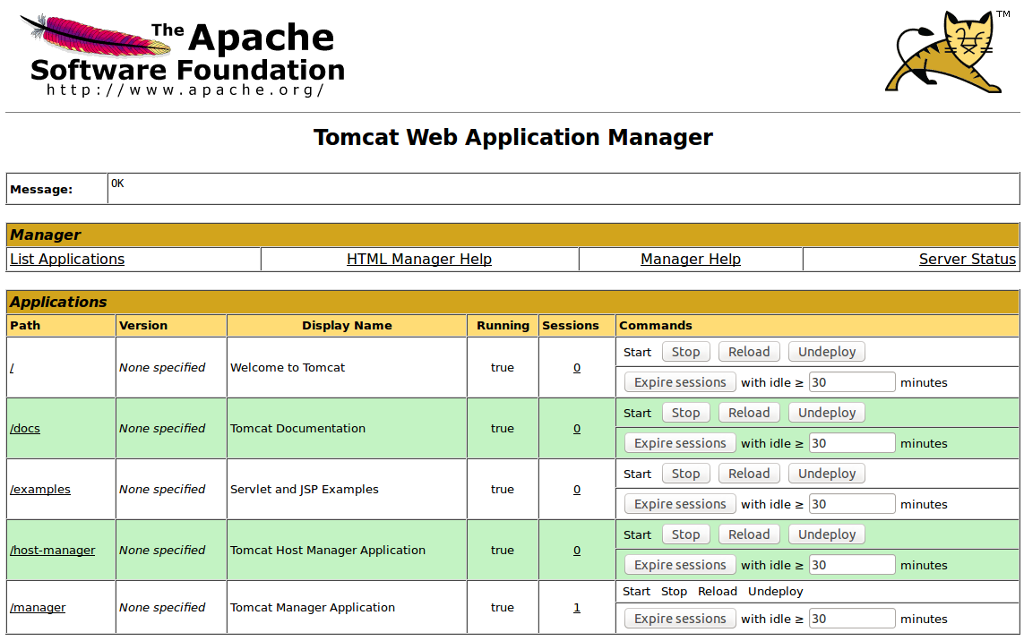
Task: Click the Tomcat cat logo
Action: click(x=946, y=52)
